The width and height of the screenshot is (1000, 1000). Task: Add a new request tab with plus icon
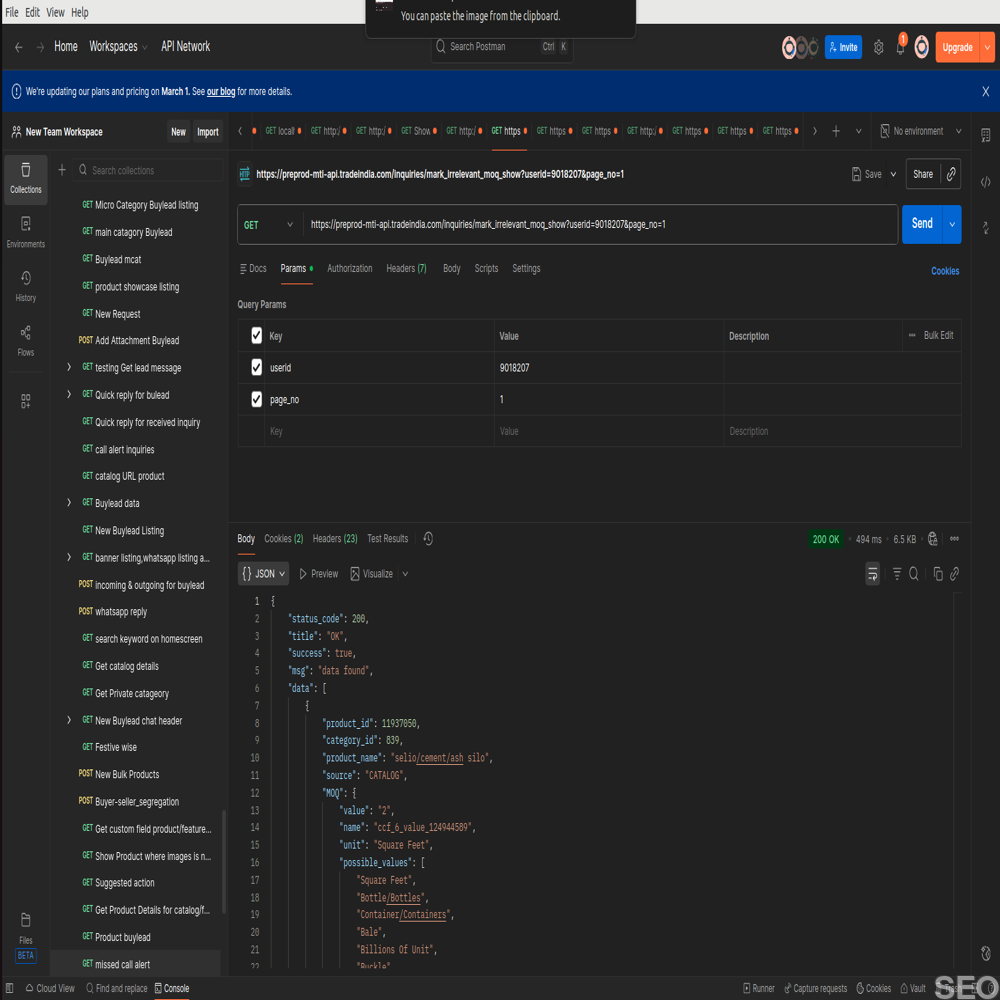pyautogui.click(x=835, y=131)
